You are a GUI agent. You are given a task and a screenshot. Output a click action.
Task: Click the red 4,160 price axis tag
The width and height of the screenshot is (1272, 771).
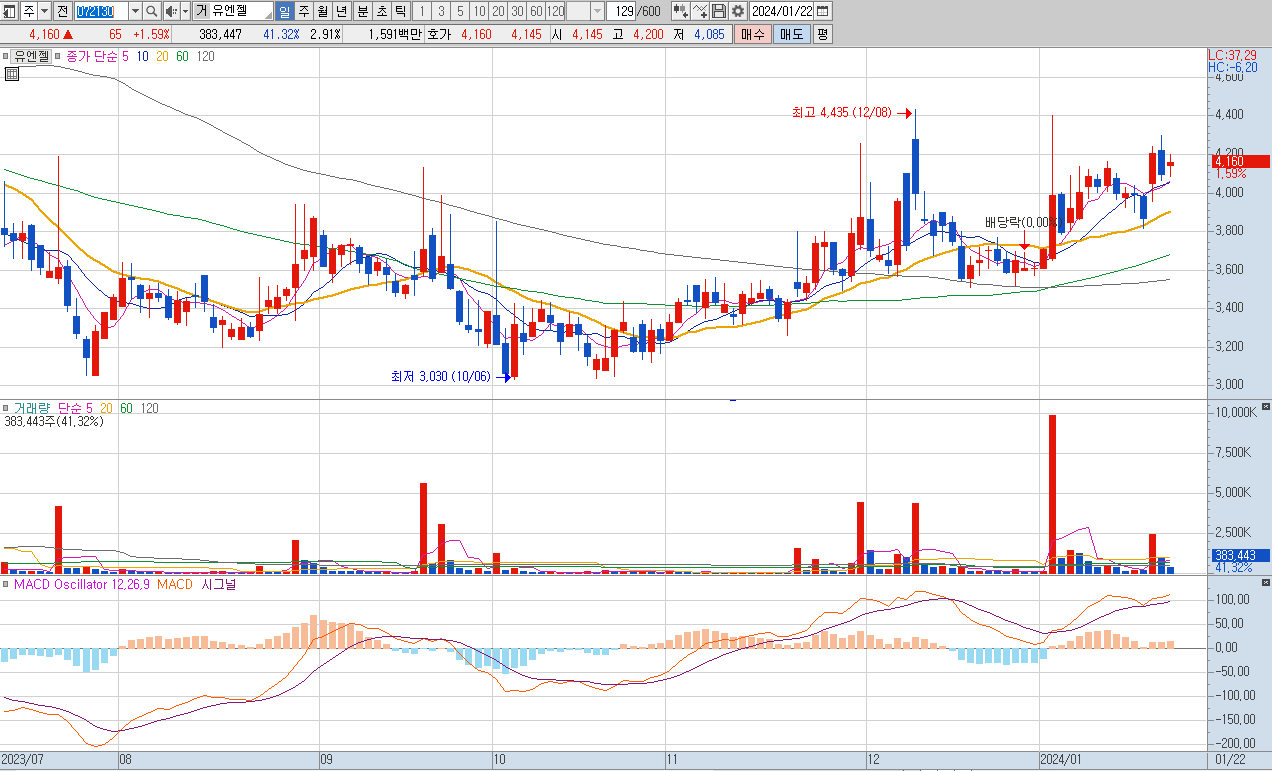[x=1239, y=161]
